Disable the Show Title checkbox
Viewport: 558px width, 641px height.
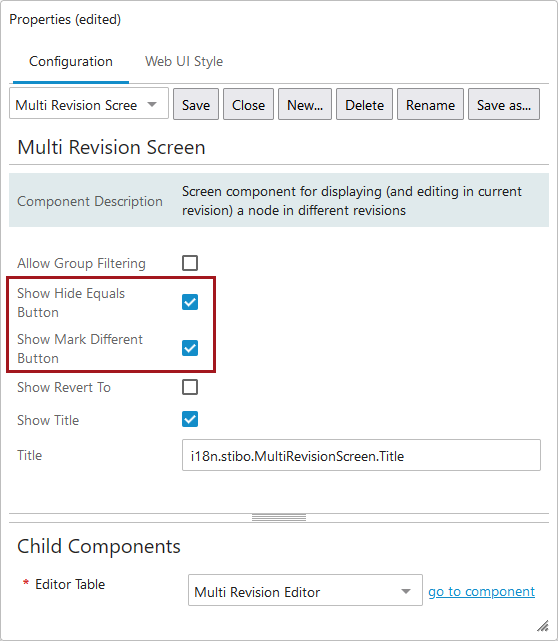190,419
